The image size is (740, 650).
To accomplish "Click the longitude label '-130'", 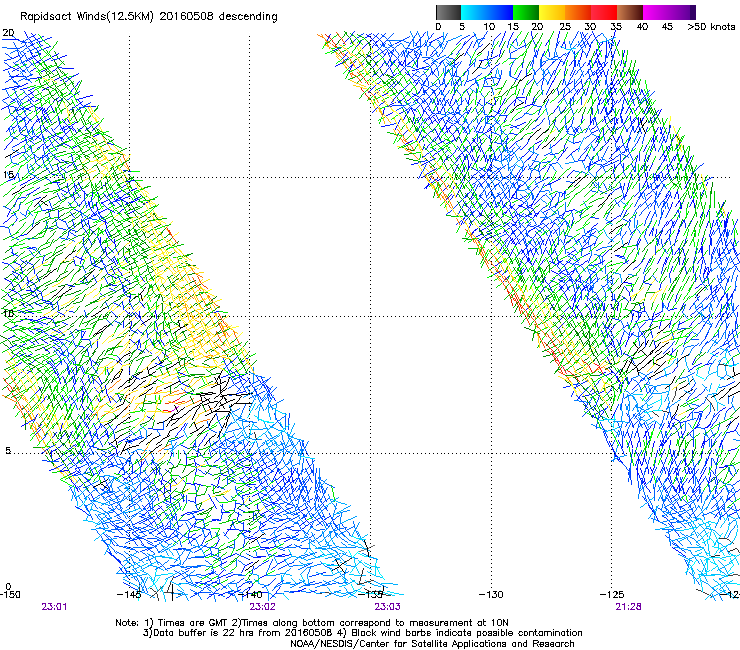I will [x=491, y=595].
